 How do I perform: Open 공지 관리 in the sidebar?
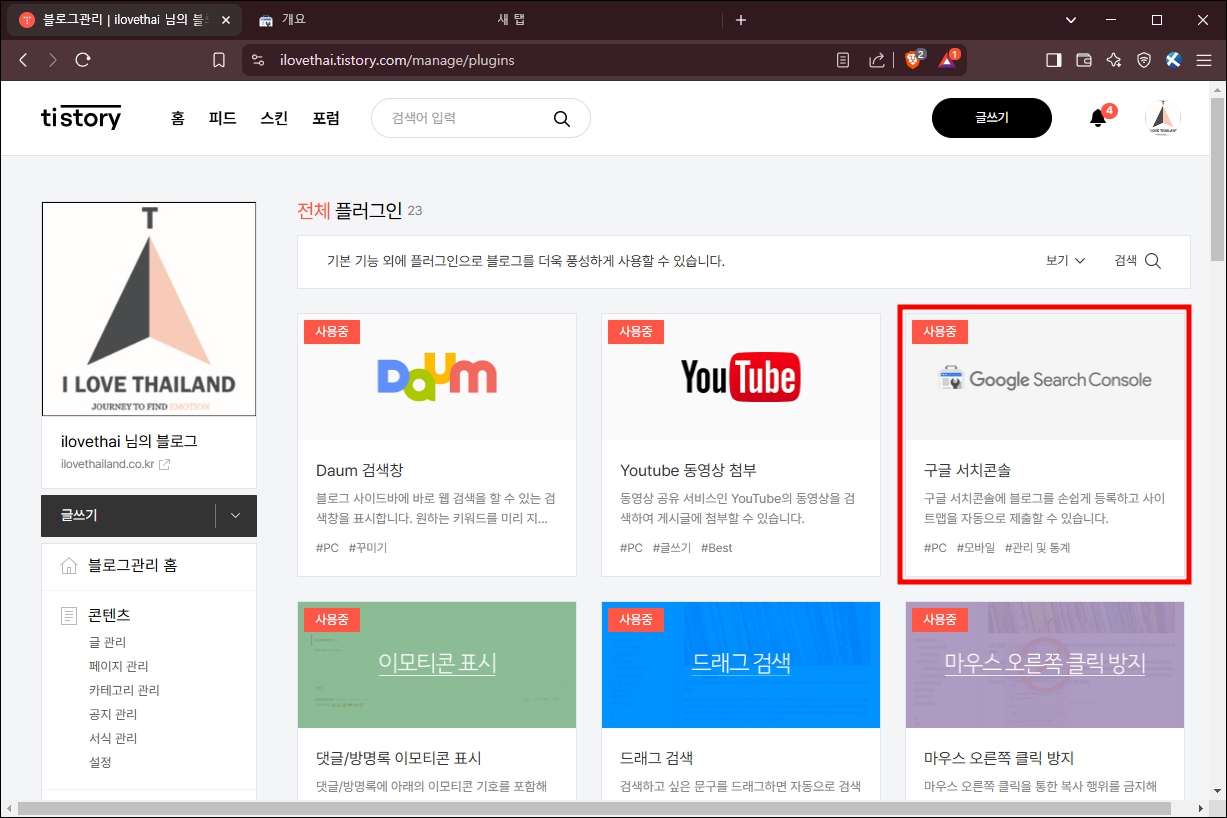click(112, 714)
